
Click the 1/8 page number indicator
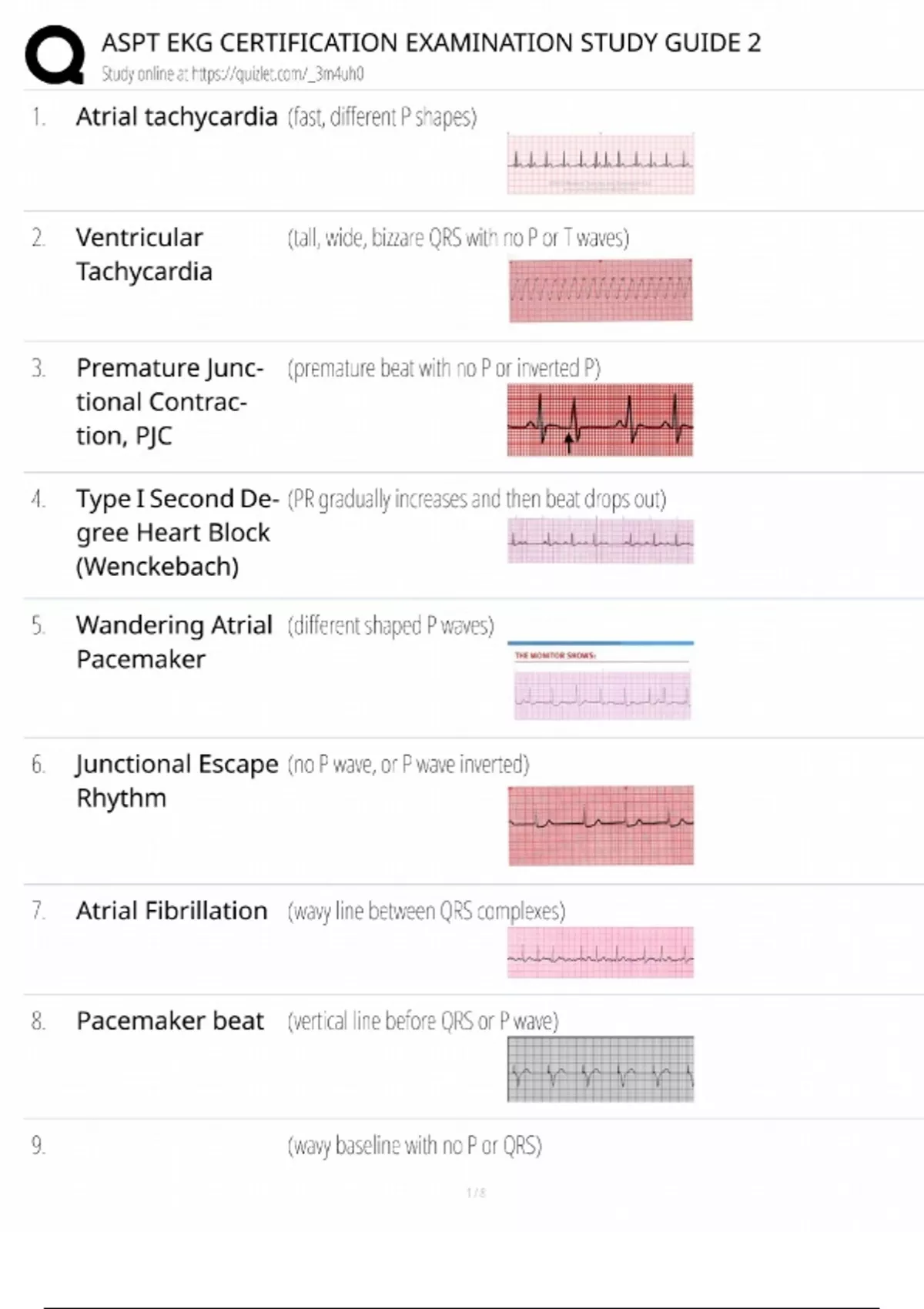476,1193
